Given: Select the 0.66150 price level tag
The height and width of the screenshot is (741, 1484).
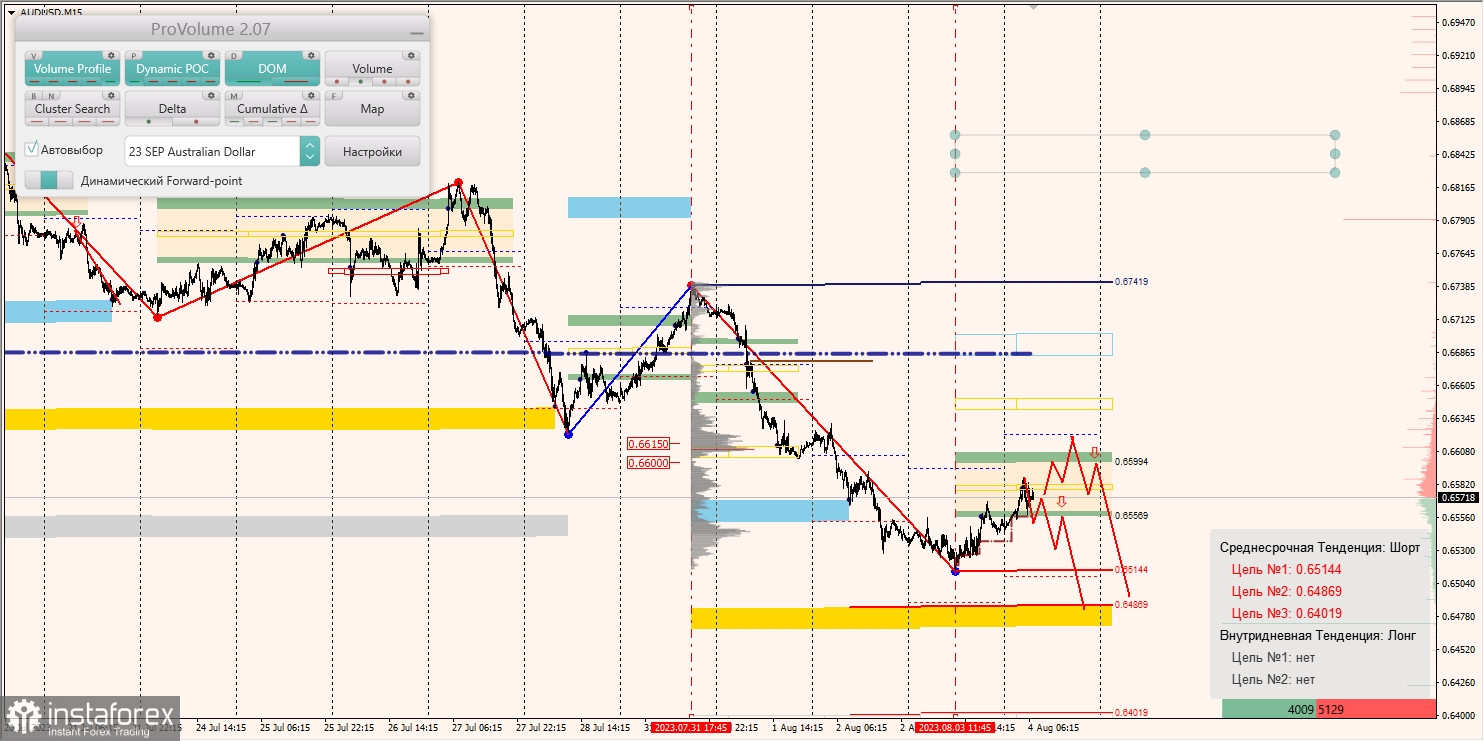Looking at the screenshot, I should [x=648, y=443].
